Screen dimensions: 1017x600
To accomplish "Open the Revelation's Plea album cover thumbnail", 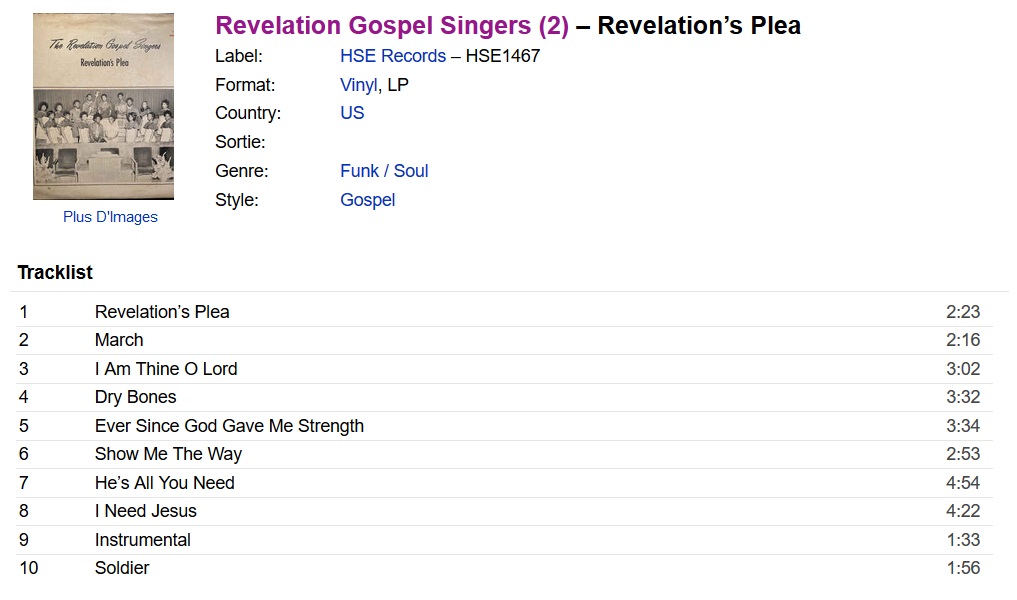I will click(103, 106).
